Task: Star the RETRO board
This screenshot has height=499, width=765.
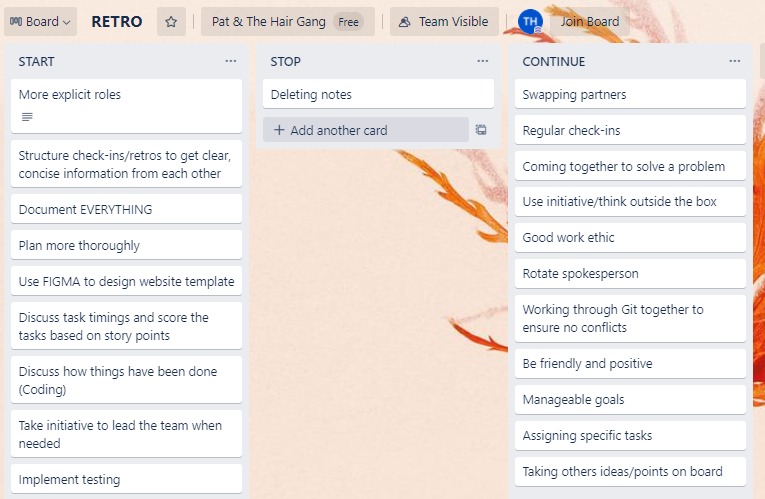Action: pos(171,21)
